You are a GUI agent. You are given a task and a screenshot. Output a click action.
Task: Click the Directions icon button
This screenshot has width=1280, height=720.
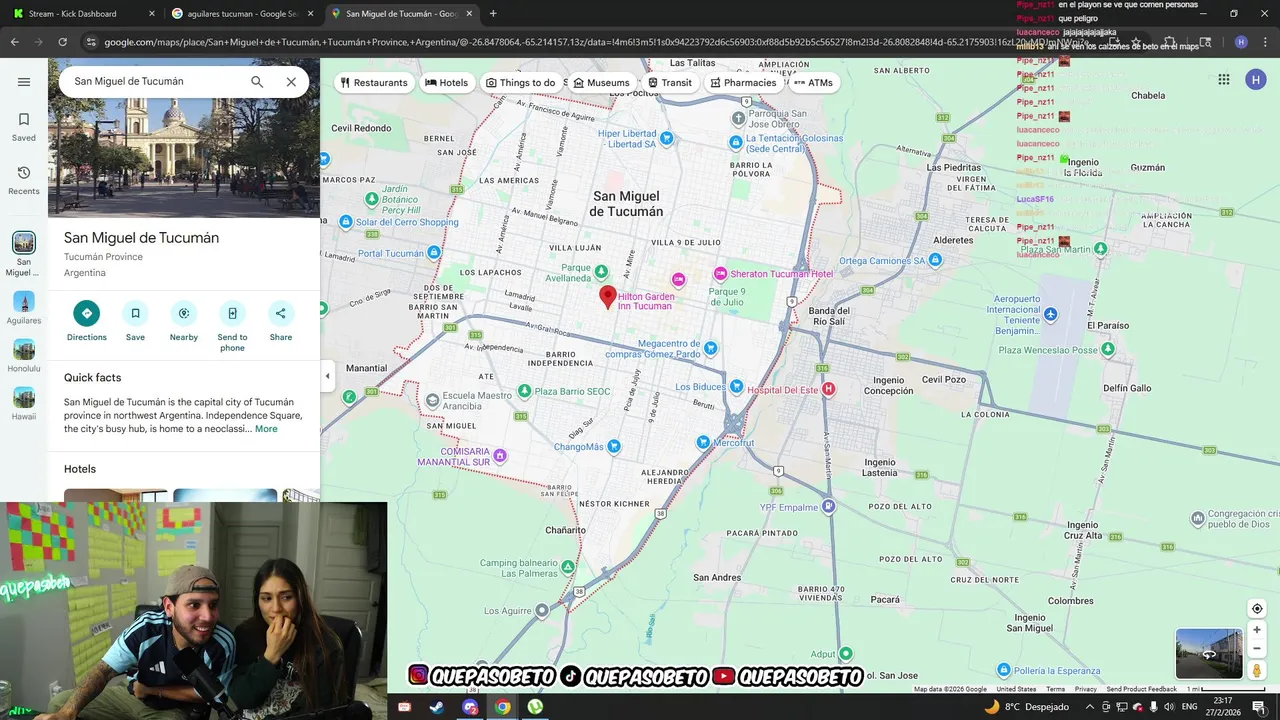[x=87, y=313]
